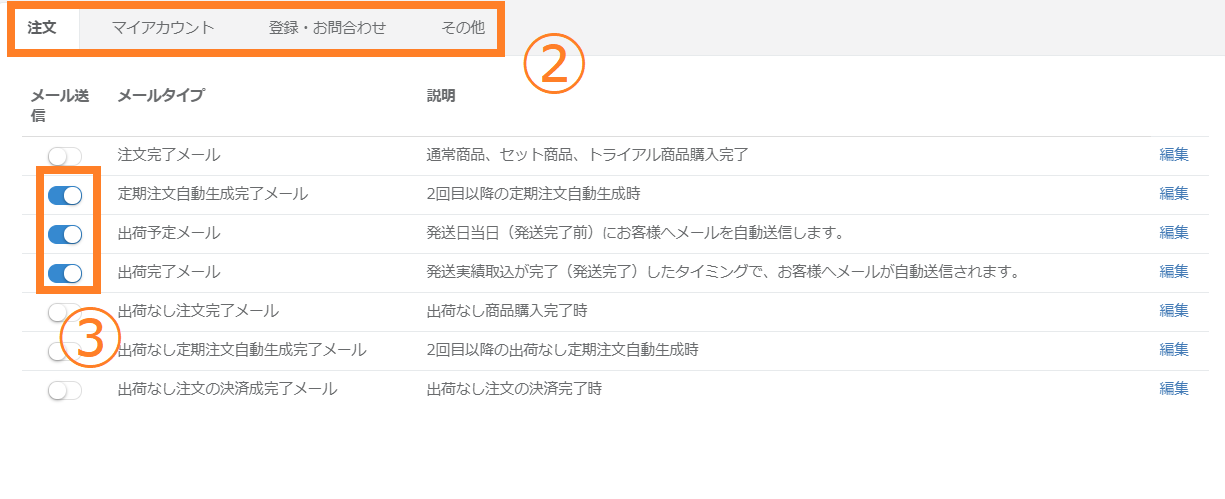
Task: Click the メールタイプ column header
Action: tap(161, 96)
